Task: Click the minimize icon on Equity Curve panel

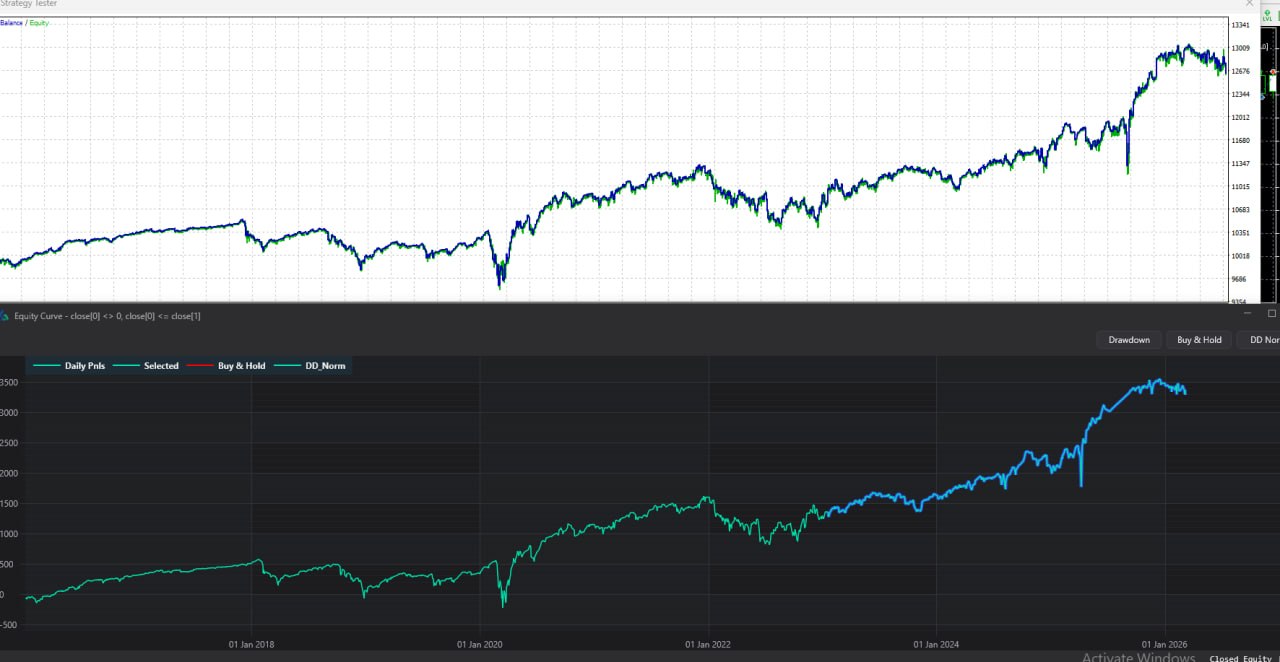Action: coord(1247,313)
